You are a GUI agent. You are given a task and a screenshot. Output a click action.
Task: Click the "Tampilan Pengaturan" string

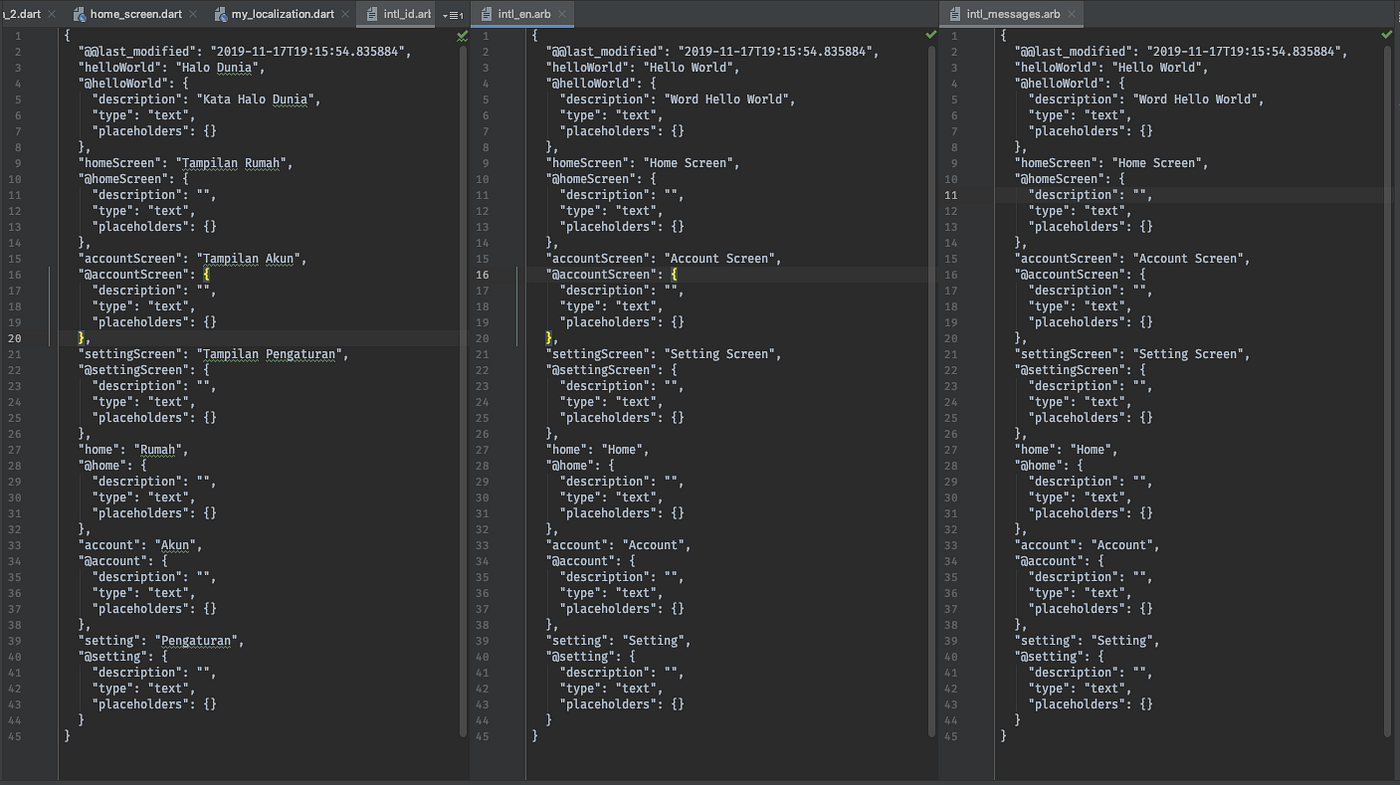click(x=271, y=354)
